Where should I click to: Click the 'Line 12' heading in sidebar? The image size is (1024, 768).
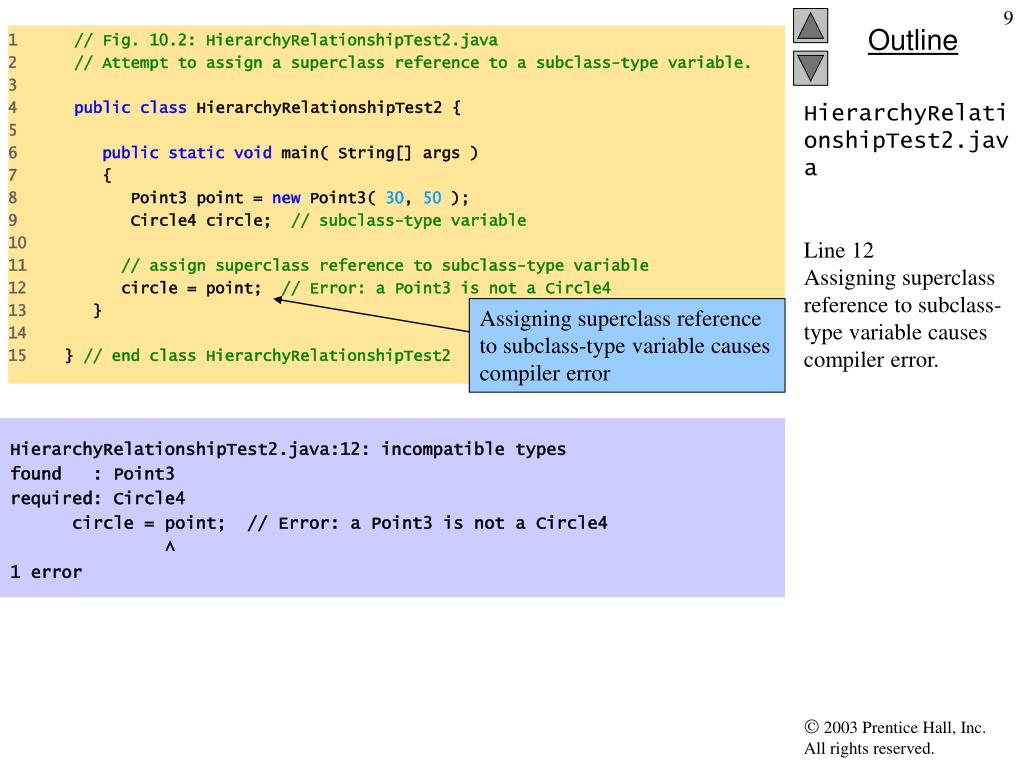(x=838, y=251)
